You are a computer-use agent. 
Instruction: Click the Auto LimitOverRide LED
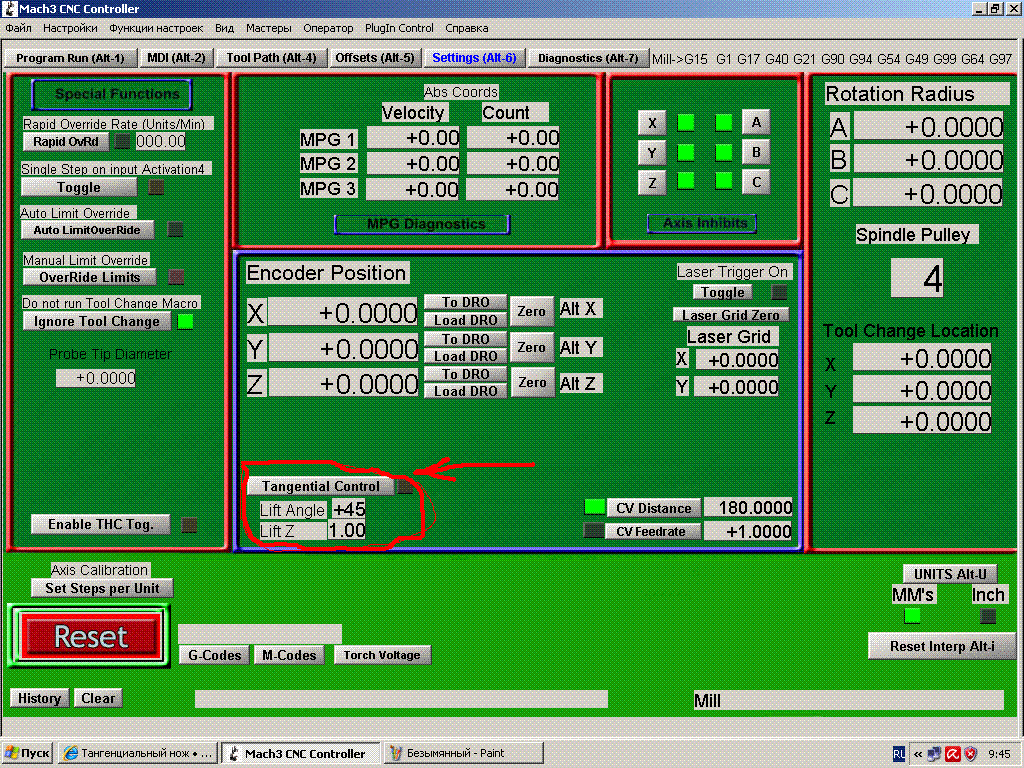pos(175,229)
